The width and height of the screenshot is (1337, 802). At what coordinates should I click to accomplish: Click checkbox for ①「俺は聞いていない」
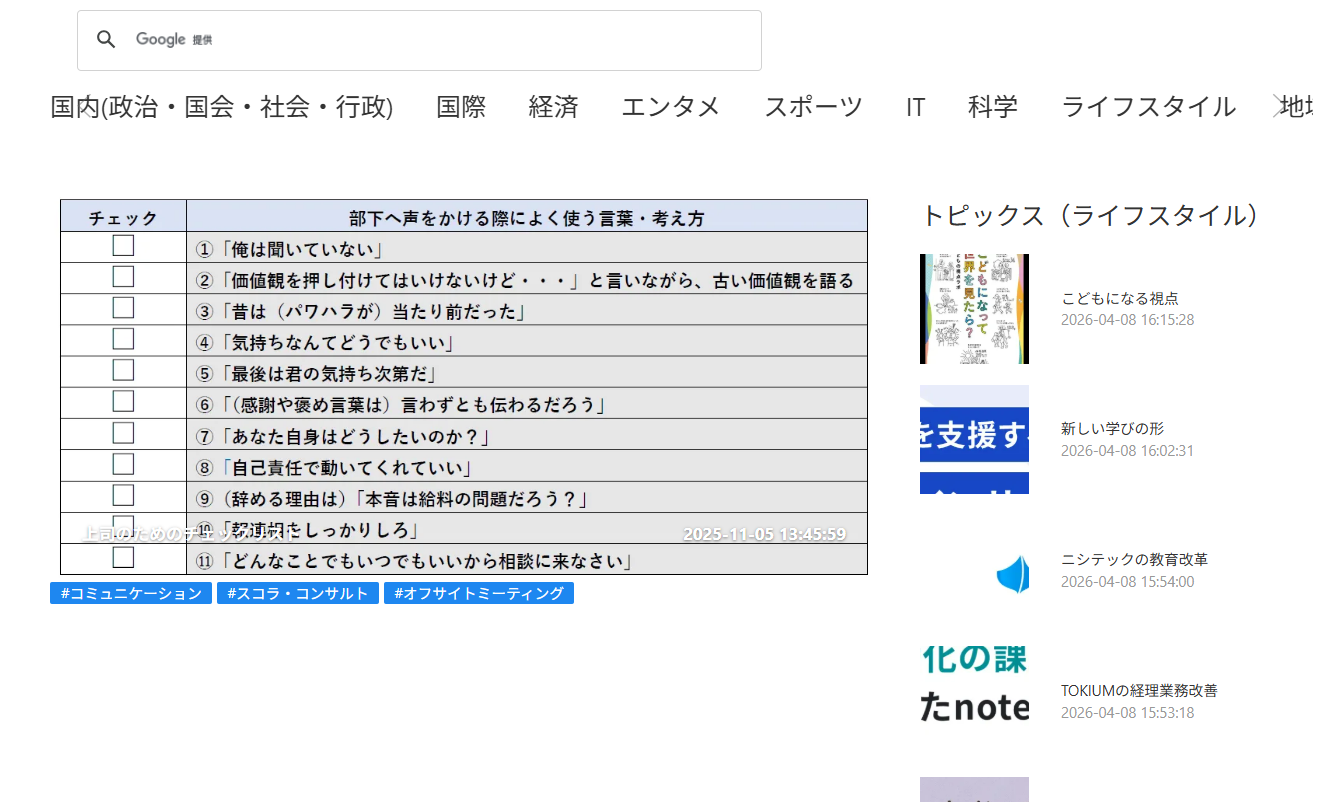tap(123, 246)
